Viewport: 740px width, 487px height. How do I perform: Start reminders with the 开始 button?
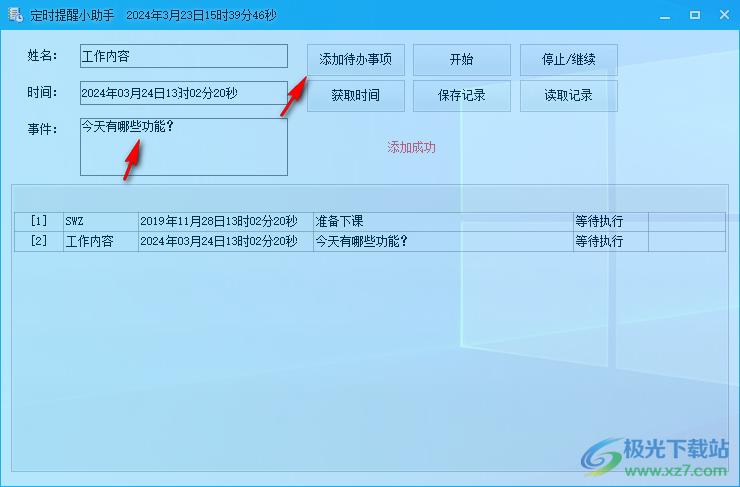462,60
